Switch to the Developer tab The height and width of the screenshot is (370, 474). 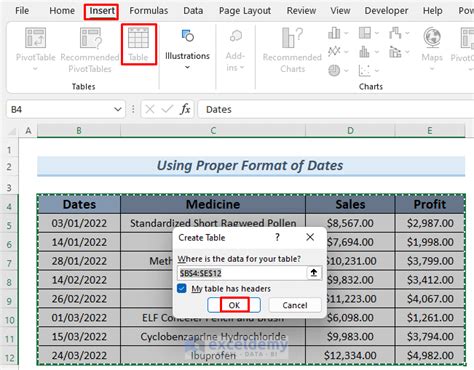click(x=386, y=11)
